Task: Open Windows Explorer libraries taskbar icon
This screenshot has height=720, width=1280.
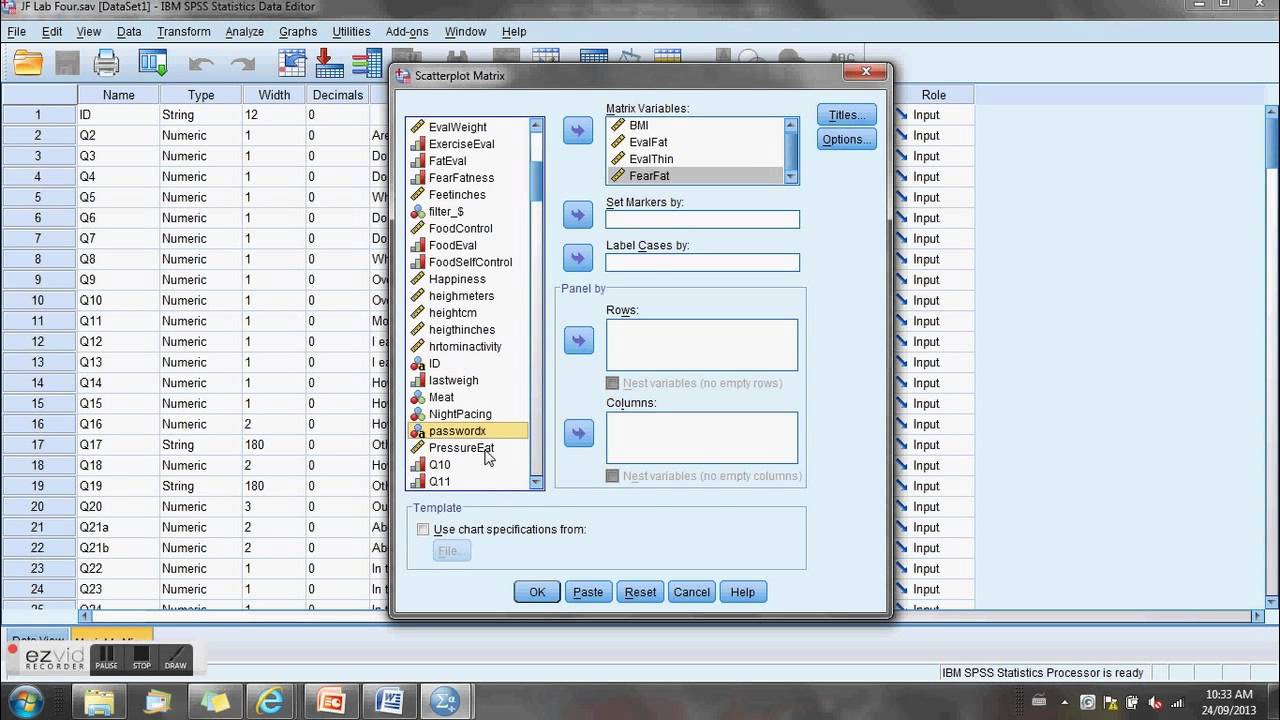Action: (x=101, y=701)
